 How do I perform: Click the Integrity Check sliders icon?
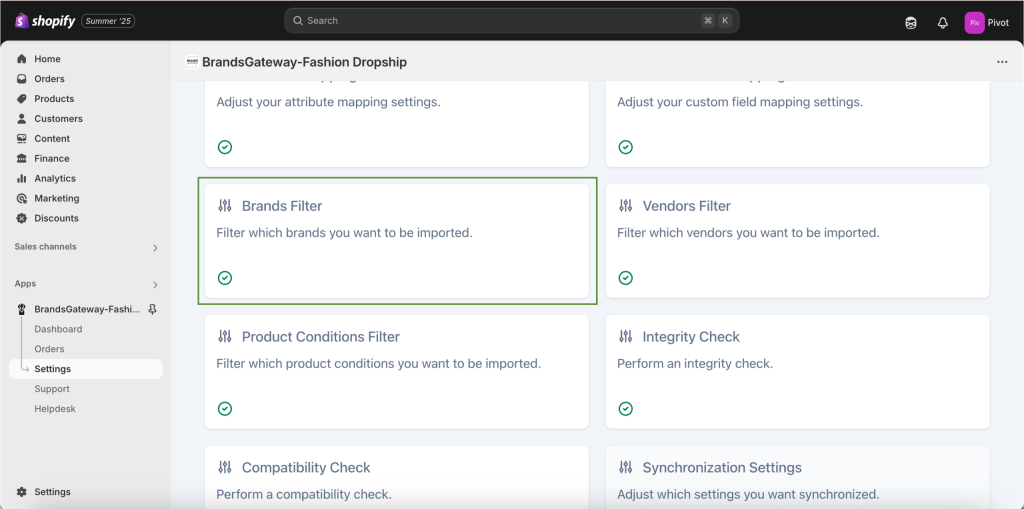(x=626, y=337)
